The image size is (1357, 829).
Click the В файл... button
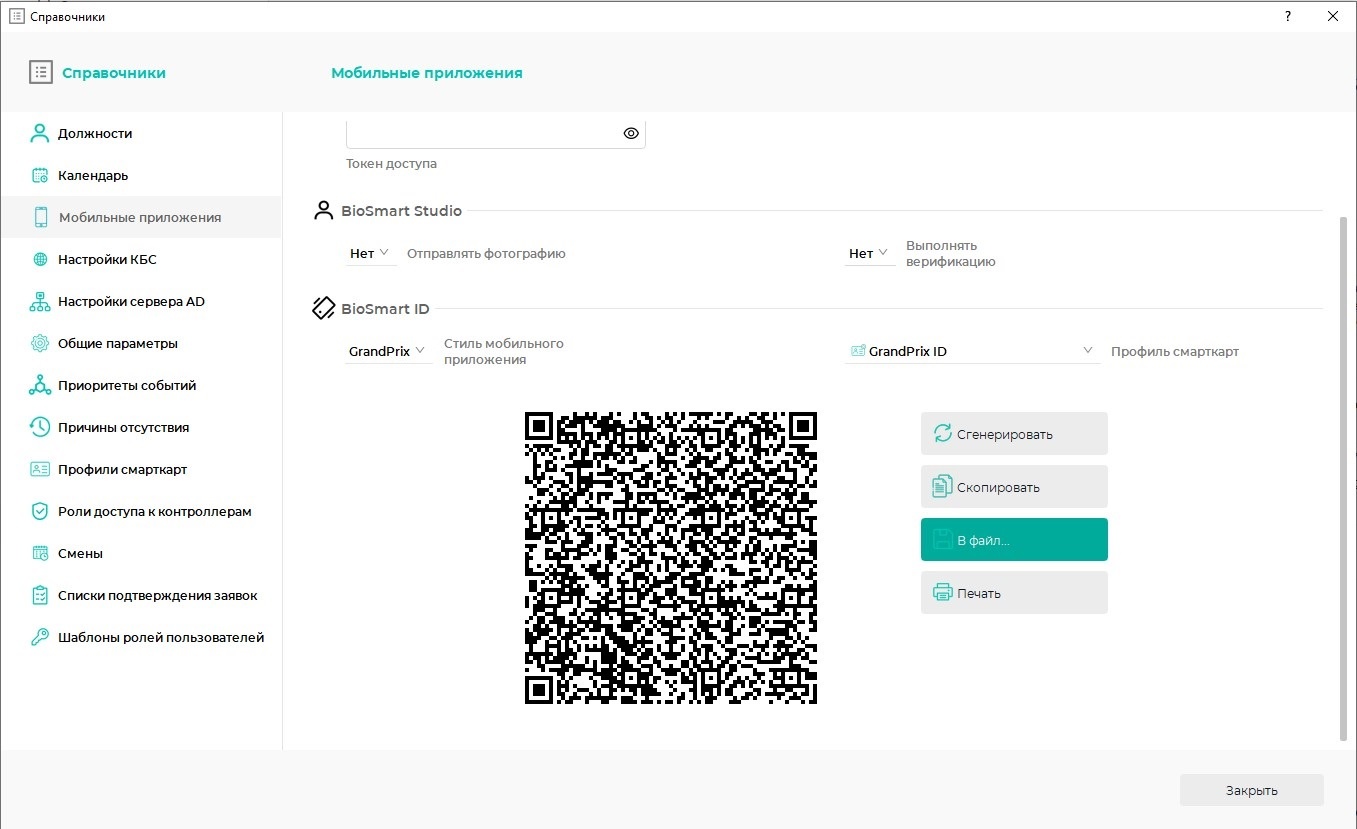pos(1014,540)
